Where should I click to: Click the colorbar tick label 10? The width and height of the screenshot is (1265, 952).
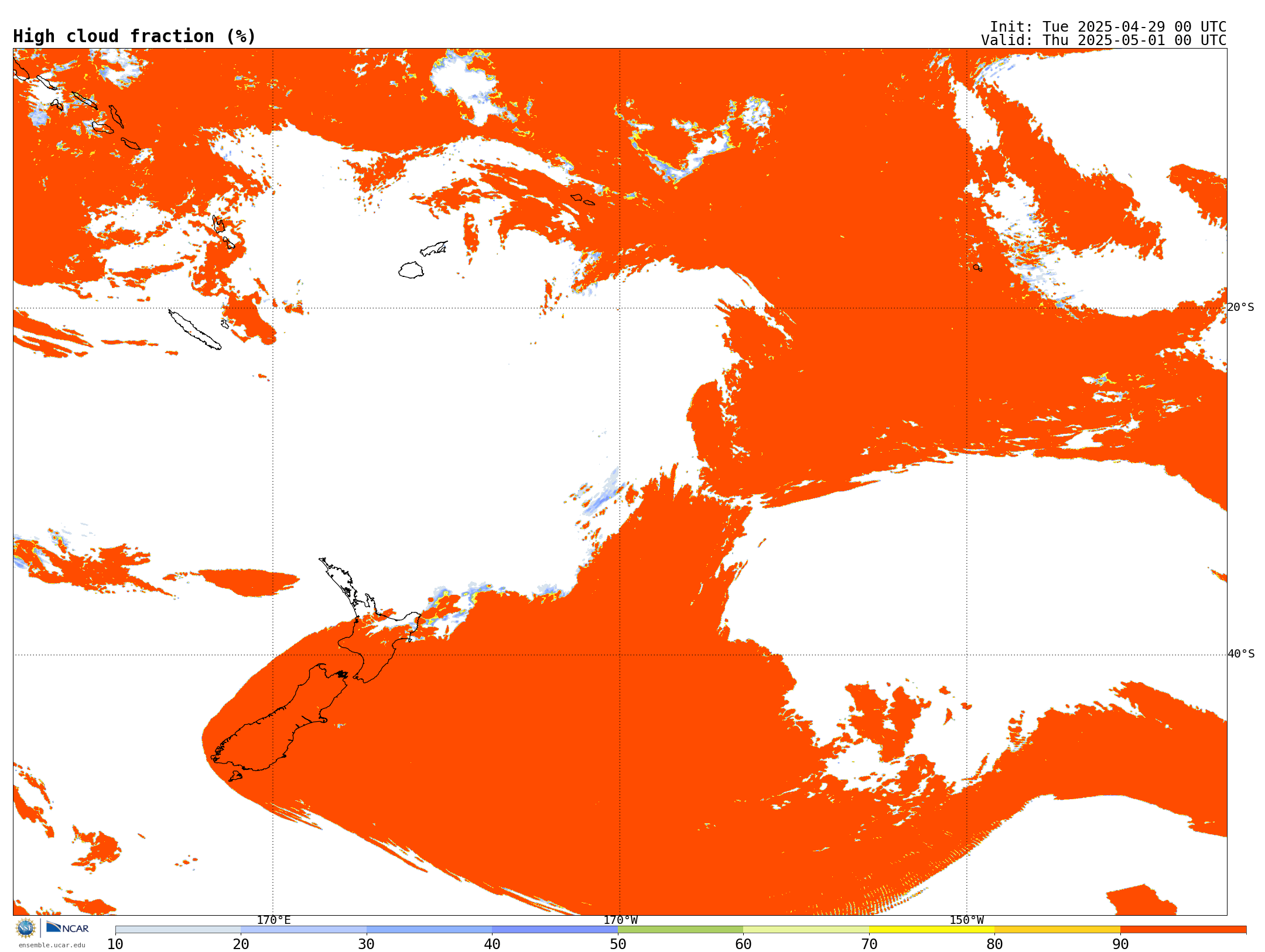[115, 944]
